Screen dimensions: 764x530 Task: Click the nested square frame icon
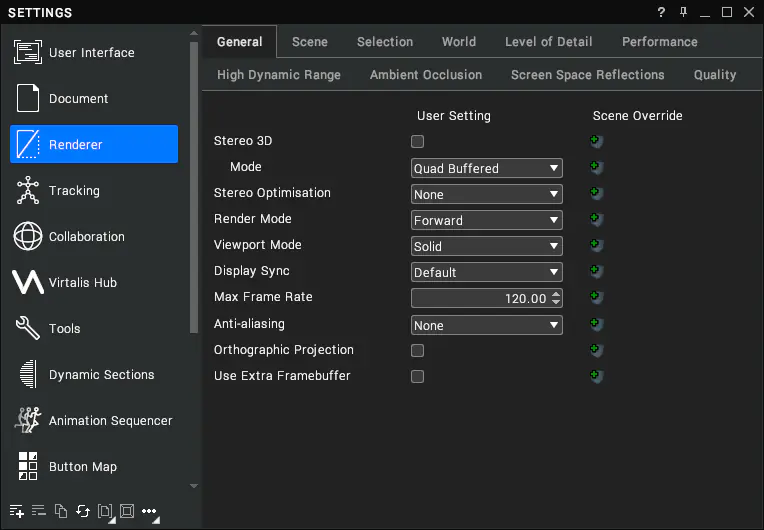(127, 511)
